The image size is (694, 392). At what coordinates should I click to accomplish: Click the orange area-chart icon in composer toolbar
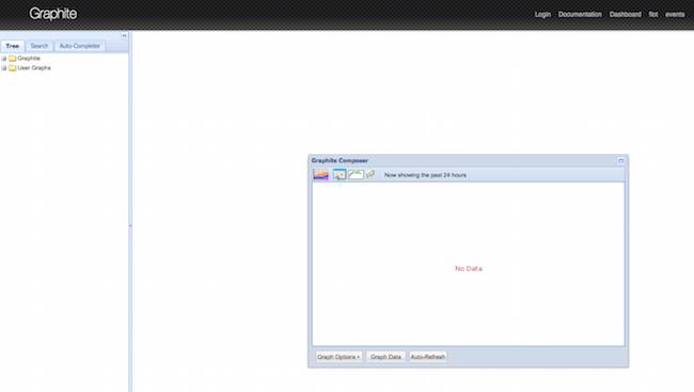[x=321, y=175]
